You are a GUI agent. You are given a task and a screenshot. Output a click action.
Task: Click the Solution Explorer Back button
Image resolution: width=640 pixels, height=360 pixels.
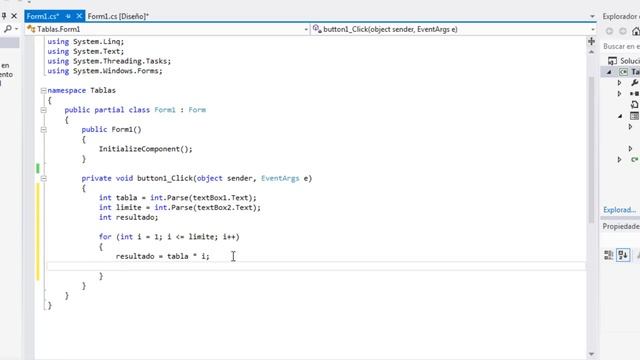pos(609,31)
